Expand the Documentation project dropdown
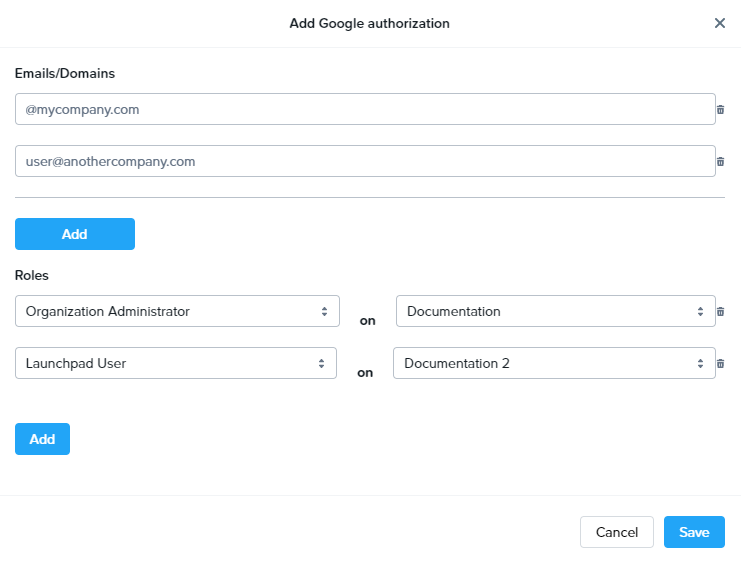The image size is (741, 564). point(555,311)
